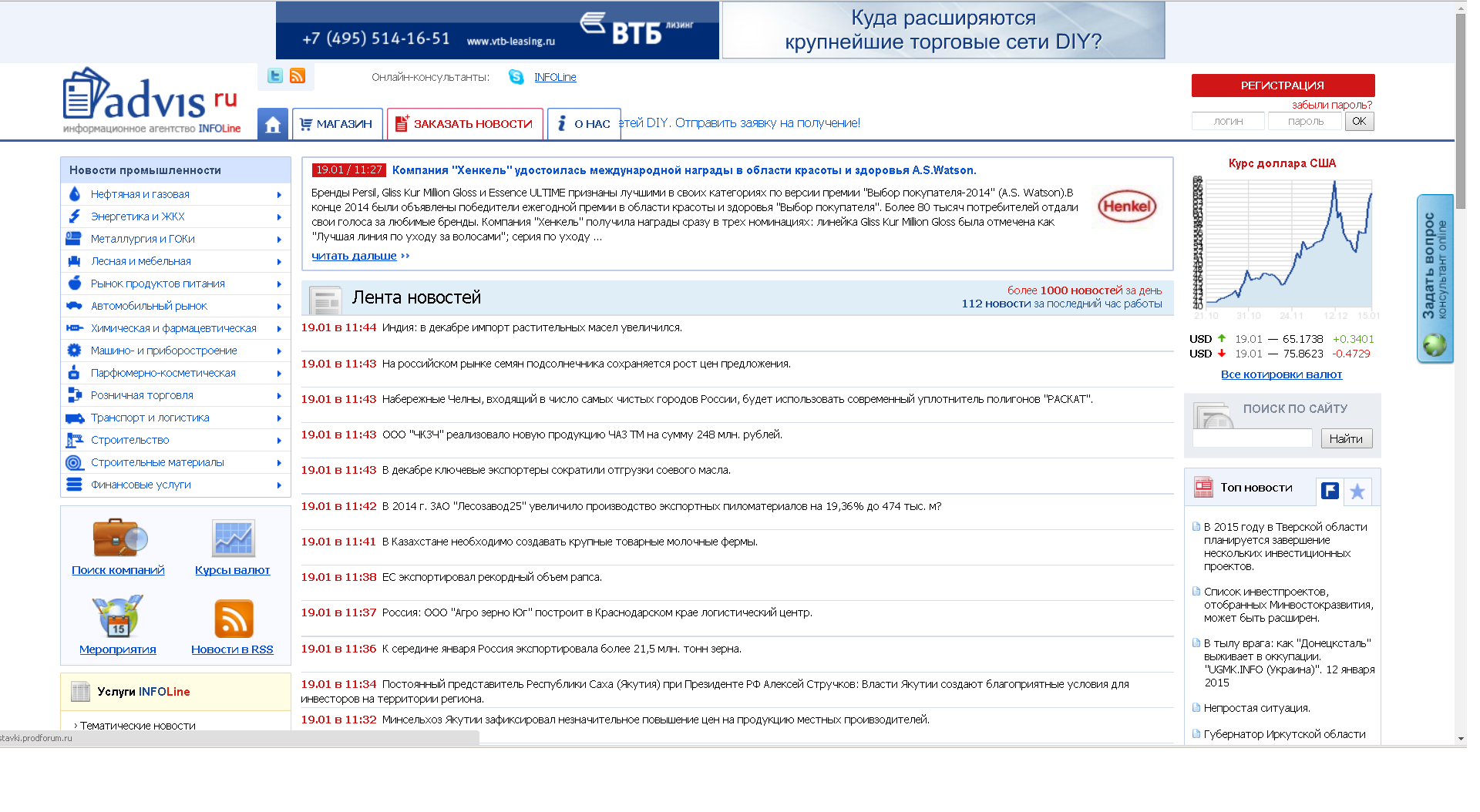This screenshot has width=1480, height=812.
Task: Click the chart Курсы валют icon
Action: [233, 538]
